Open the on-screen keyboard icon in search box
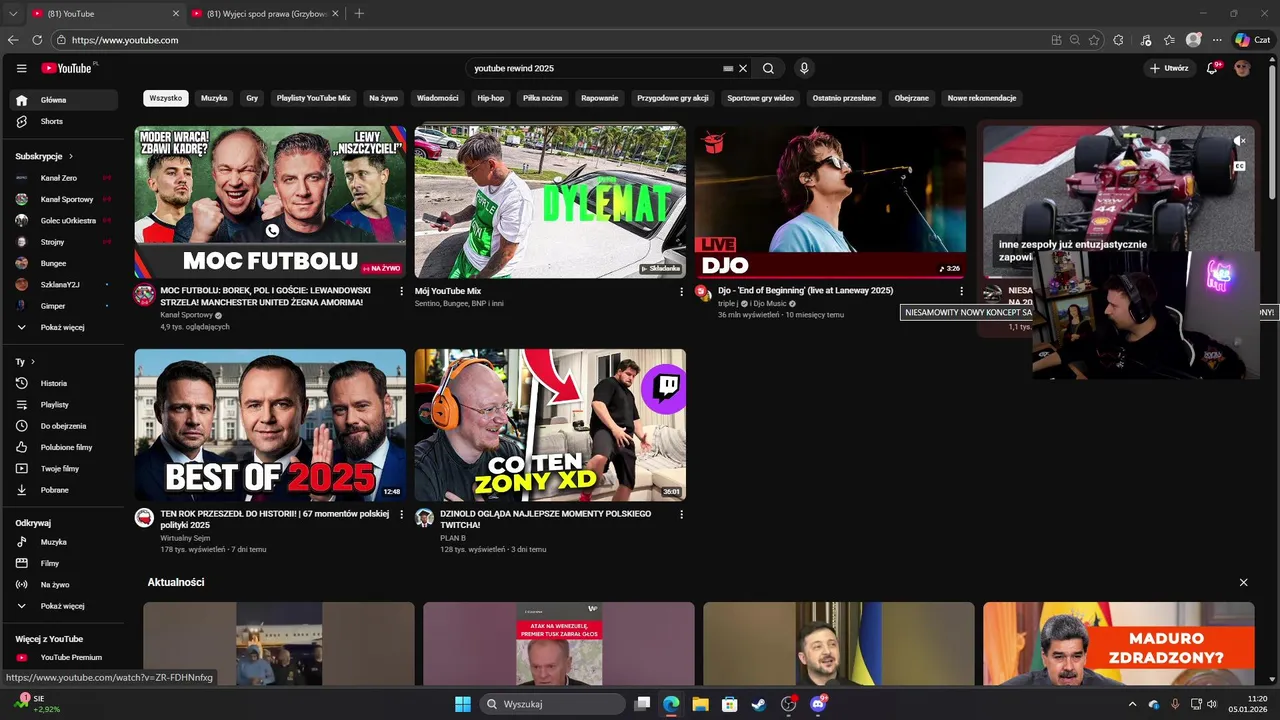 [728, 68]
